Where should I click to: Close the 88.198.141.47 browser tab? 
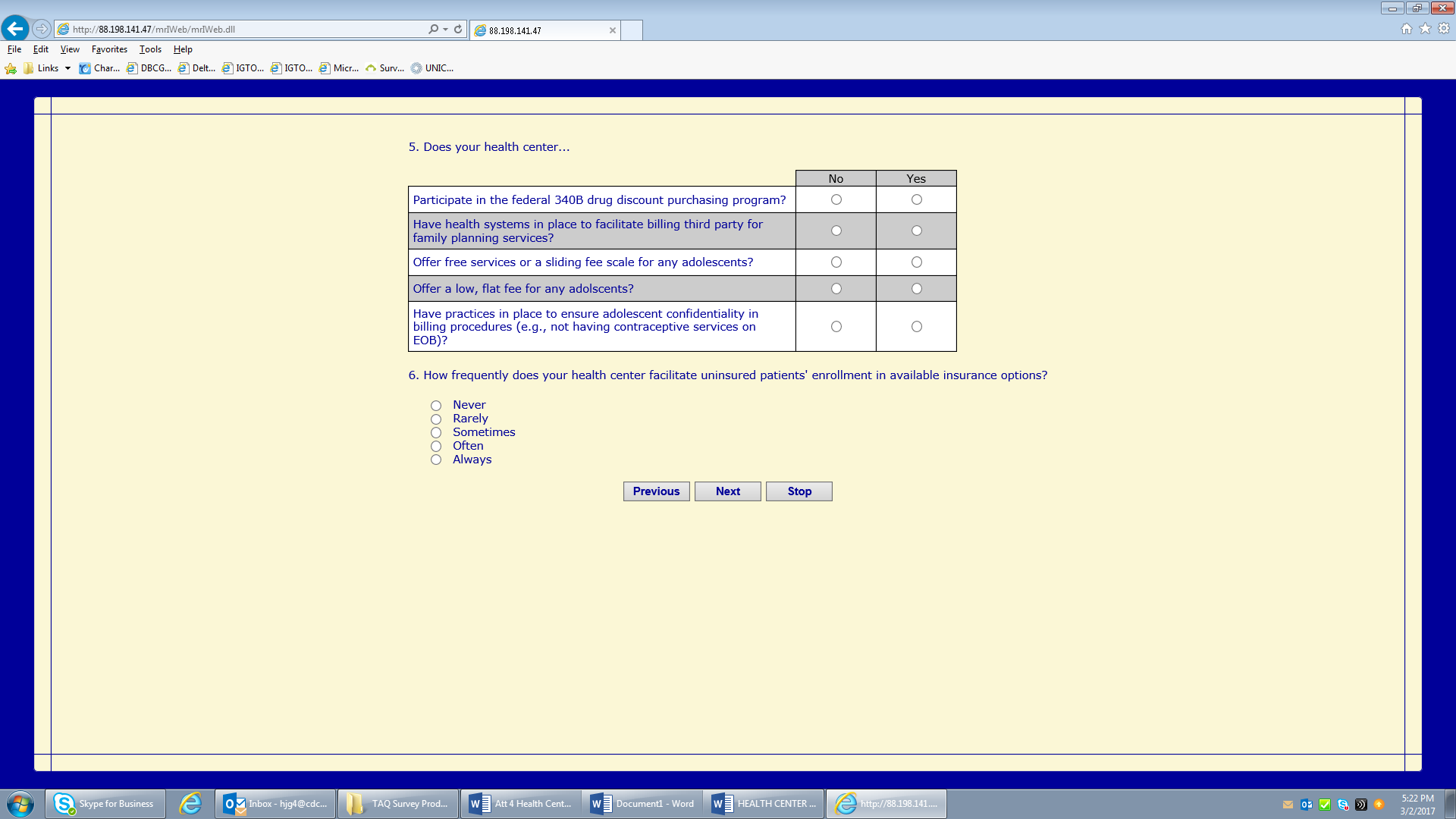click(x=612, y=30)
